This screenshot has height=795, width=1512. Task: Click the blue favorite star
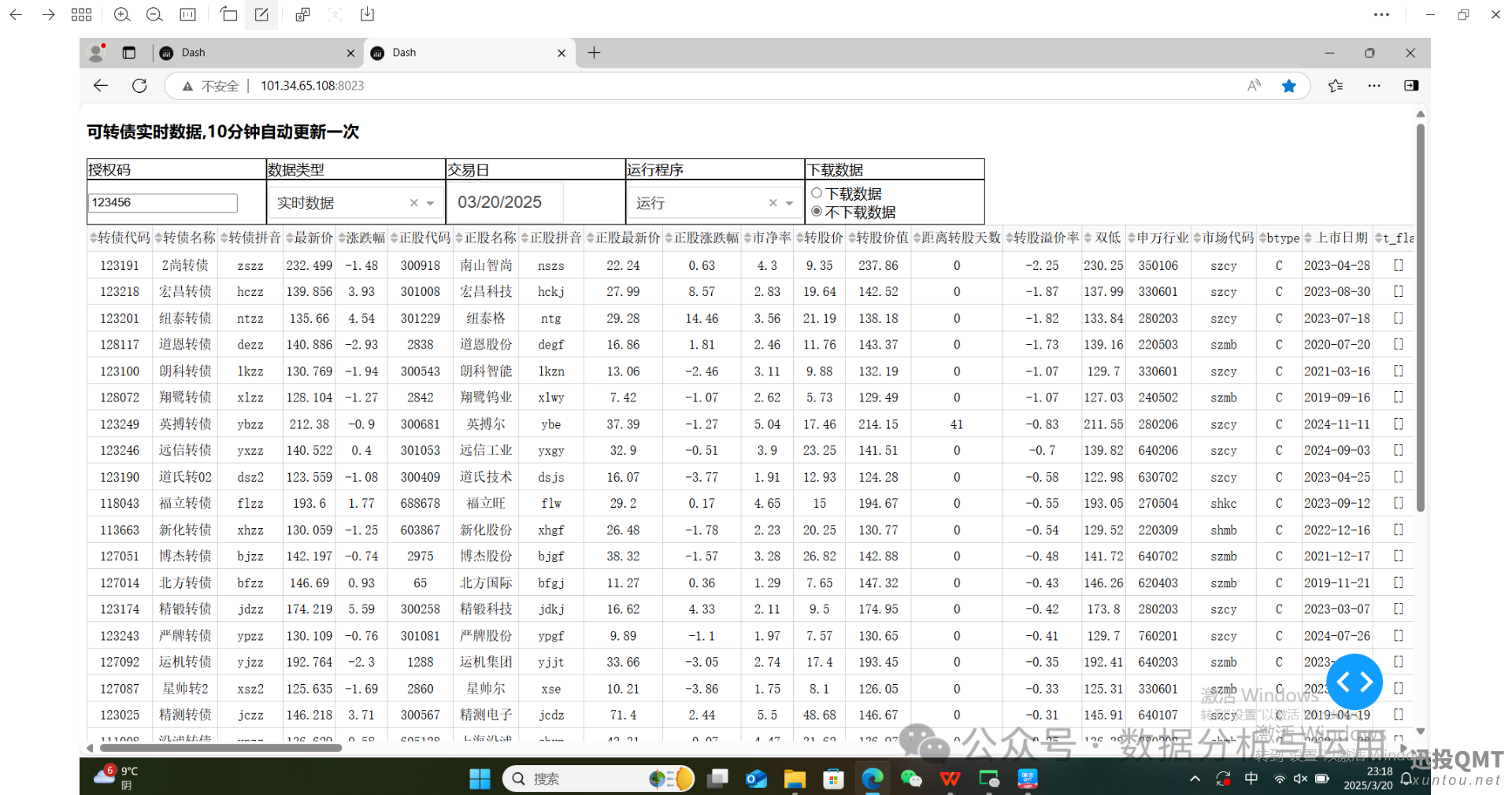[x=1289, y=86]
